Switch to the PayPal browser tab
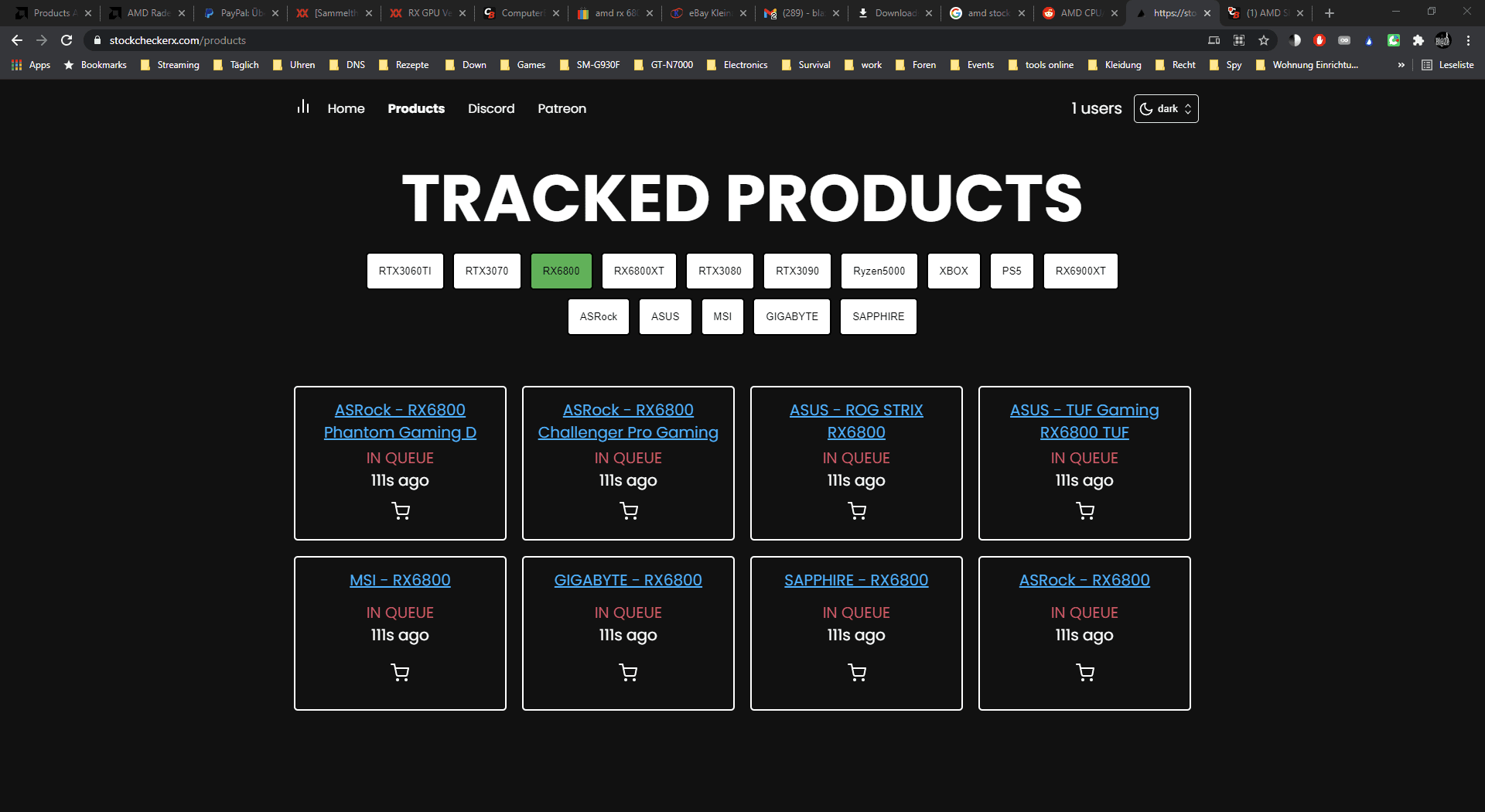Viewport: 1485px width, 812px height. pos(240,13)
